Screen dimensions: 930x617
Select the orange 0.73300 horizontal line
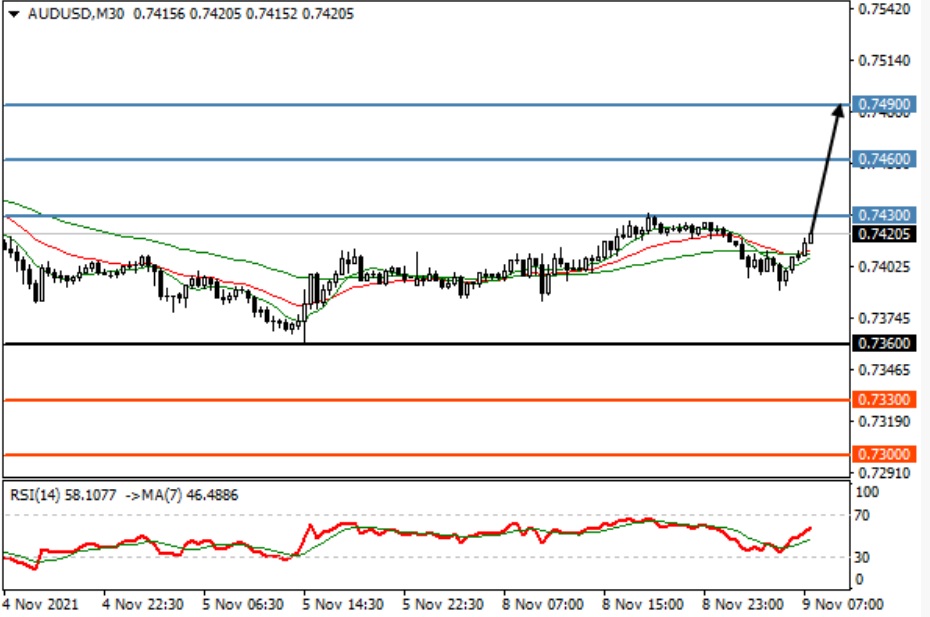click(426, 400)
